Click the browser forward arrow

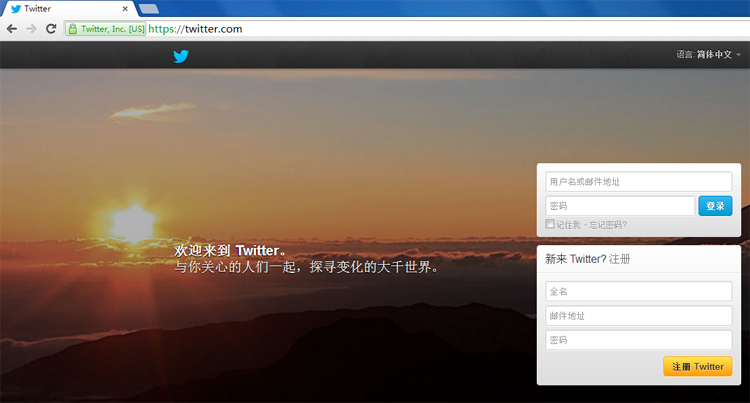pos(31,29)
